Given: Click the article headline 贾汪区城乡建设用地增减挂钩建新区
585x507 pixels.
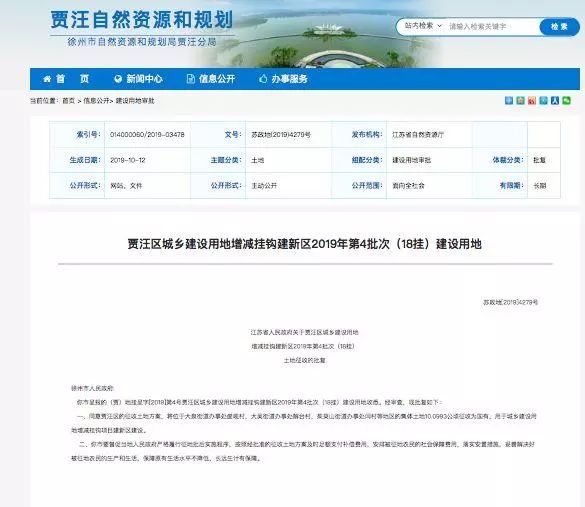Looking at the screenshot, I should pos(304,244).
